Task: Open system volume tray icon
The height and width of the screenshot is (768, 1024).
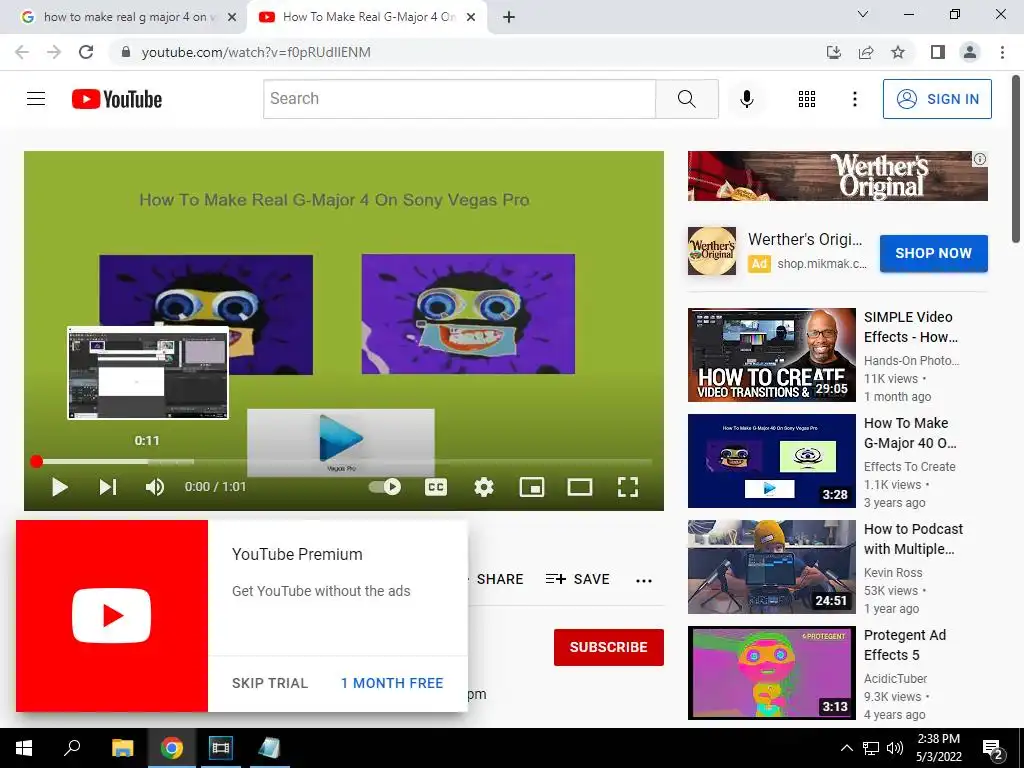Action: tap(895, 748)
